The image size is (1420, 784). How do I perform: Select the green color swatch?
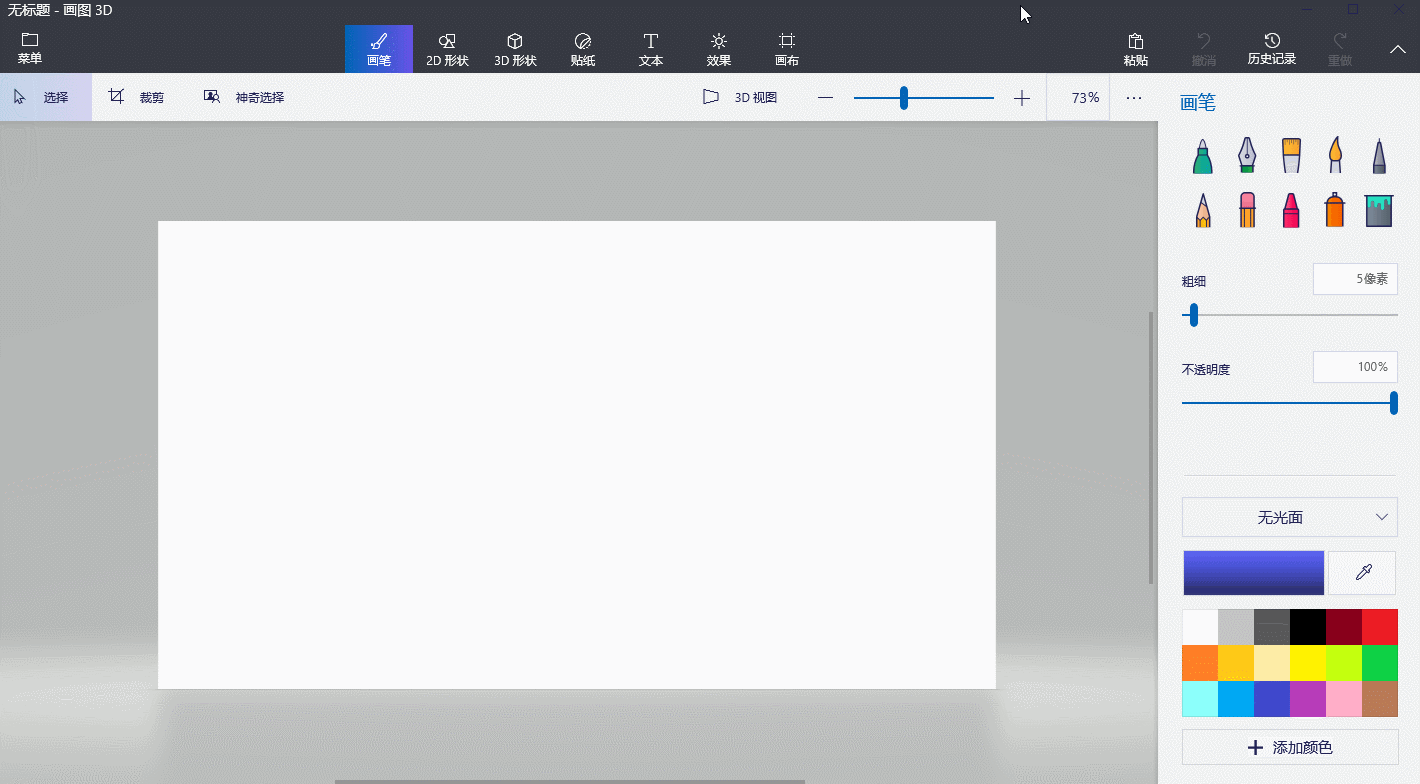point(1380,663)
